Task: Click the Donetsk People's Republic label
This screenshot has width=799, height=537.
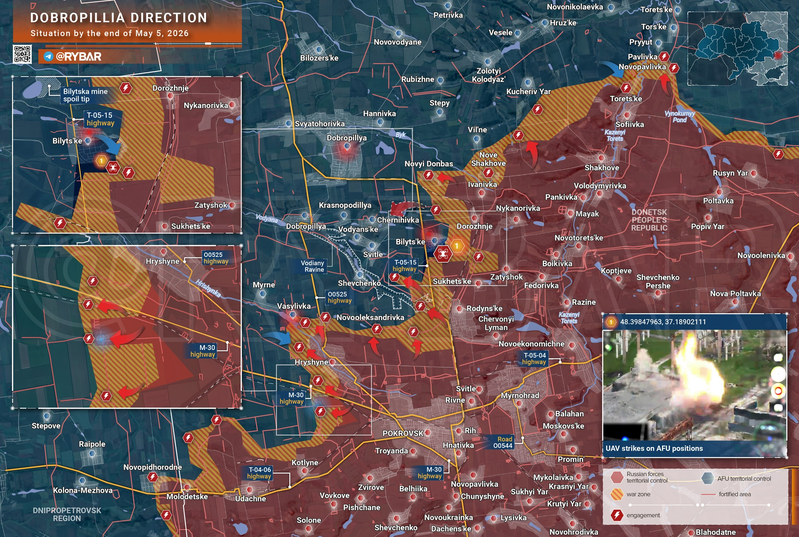Action: [x=649, y=220]
